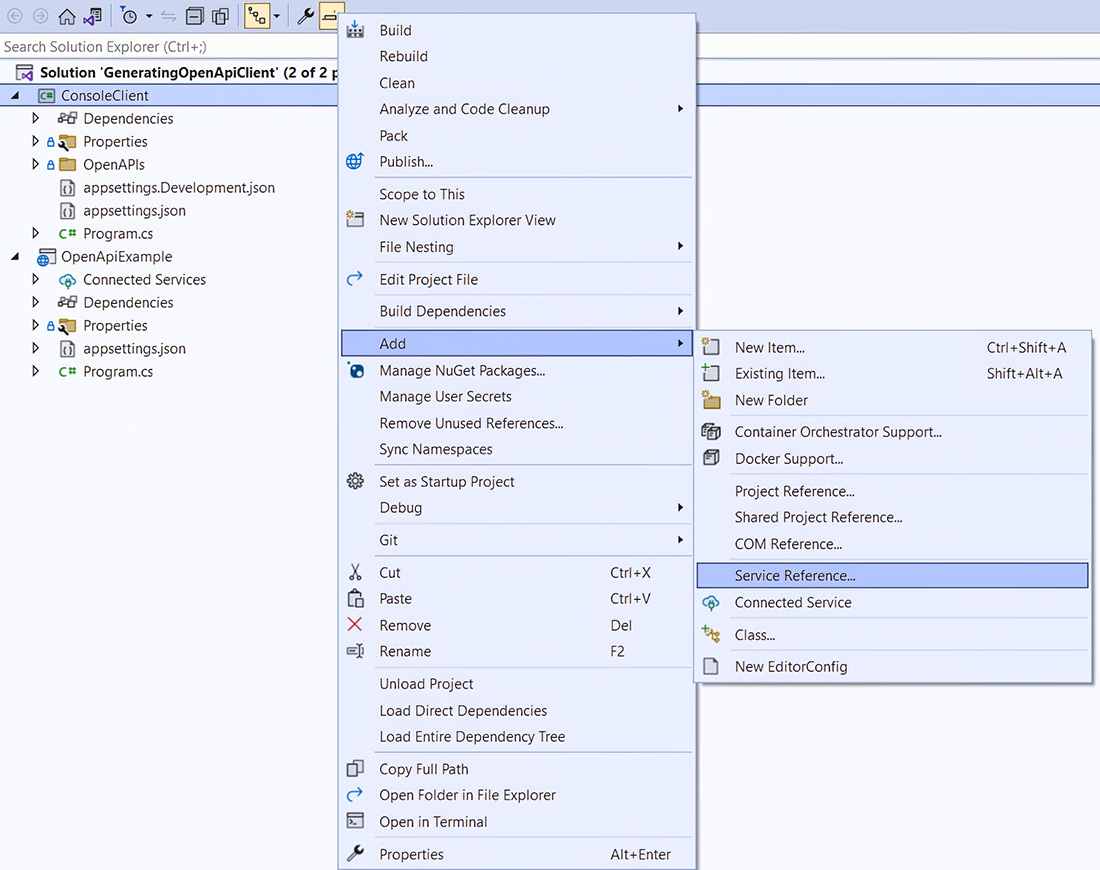
Task: Click the gear icon for Set as Startup Project
Action: click(x=356, y=481)
